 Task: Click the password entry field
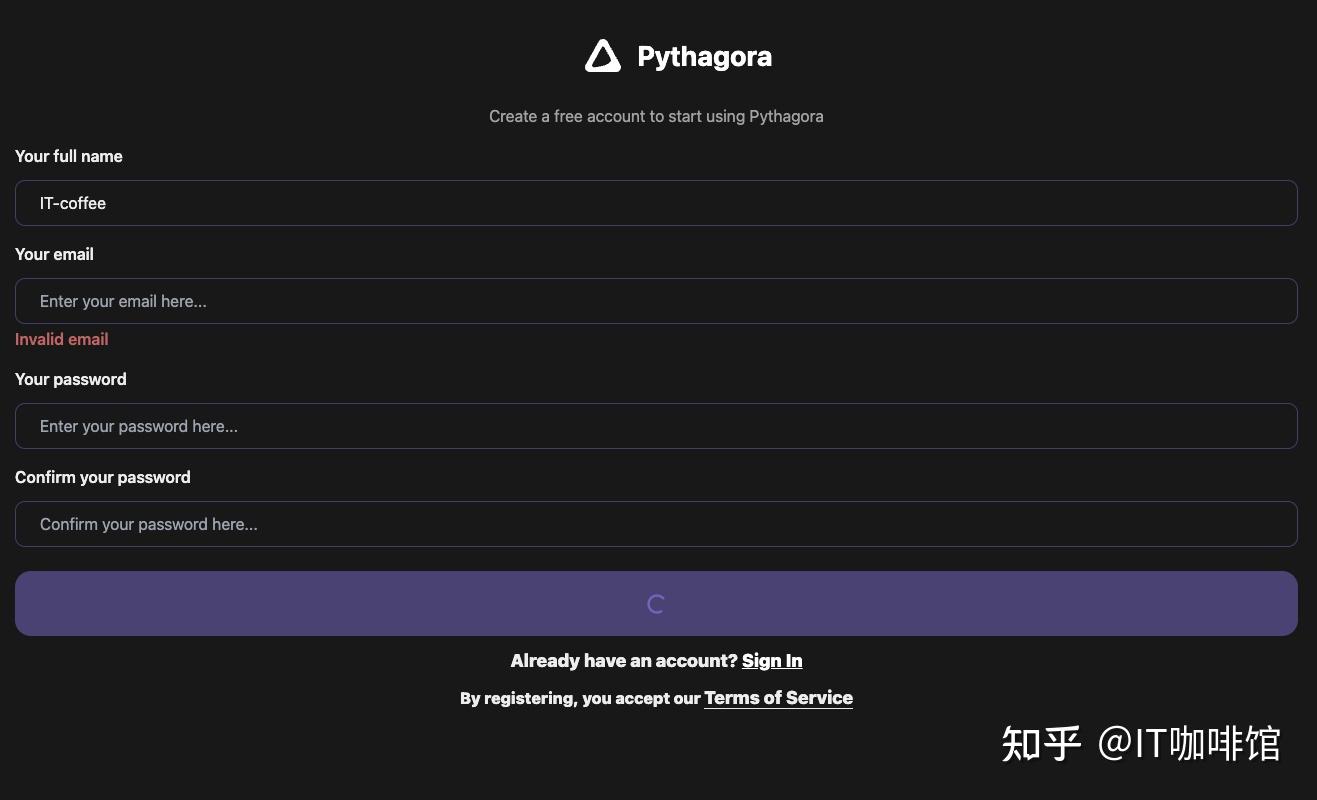tap(400, 425)
